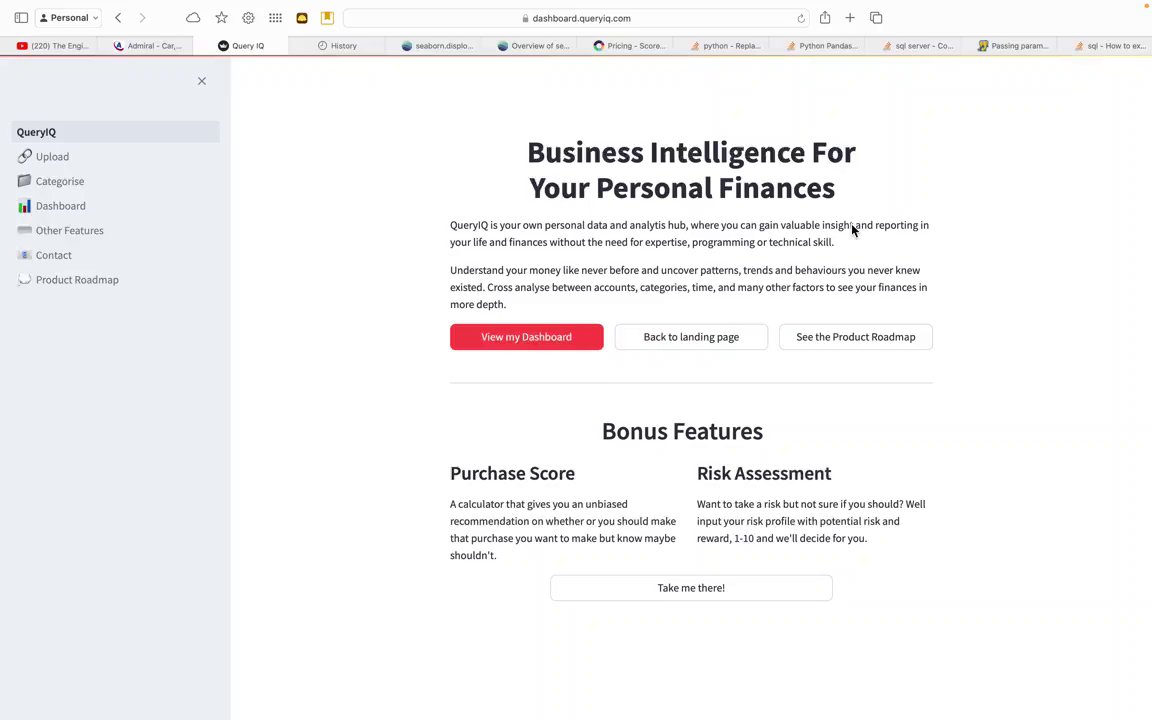Click the star favorites toolbar icon
This screenshot has width=1152, height=720.
tap(221, 18)
